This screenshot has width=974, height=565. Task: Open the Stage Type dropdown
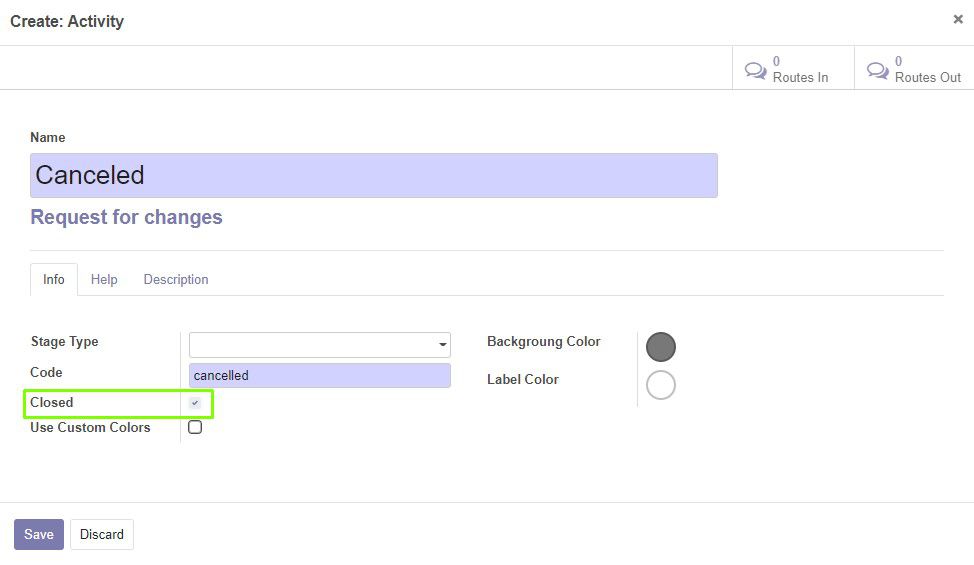coord(319,345)
